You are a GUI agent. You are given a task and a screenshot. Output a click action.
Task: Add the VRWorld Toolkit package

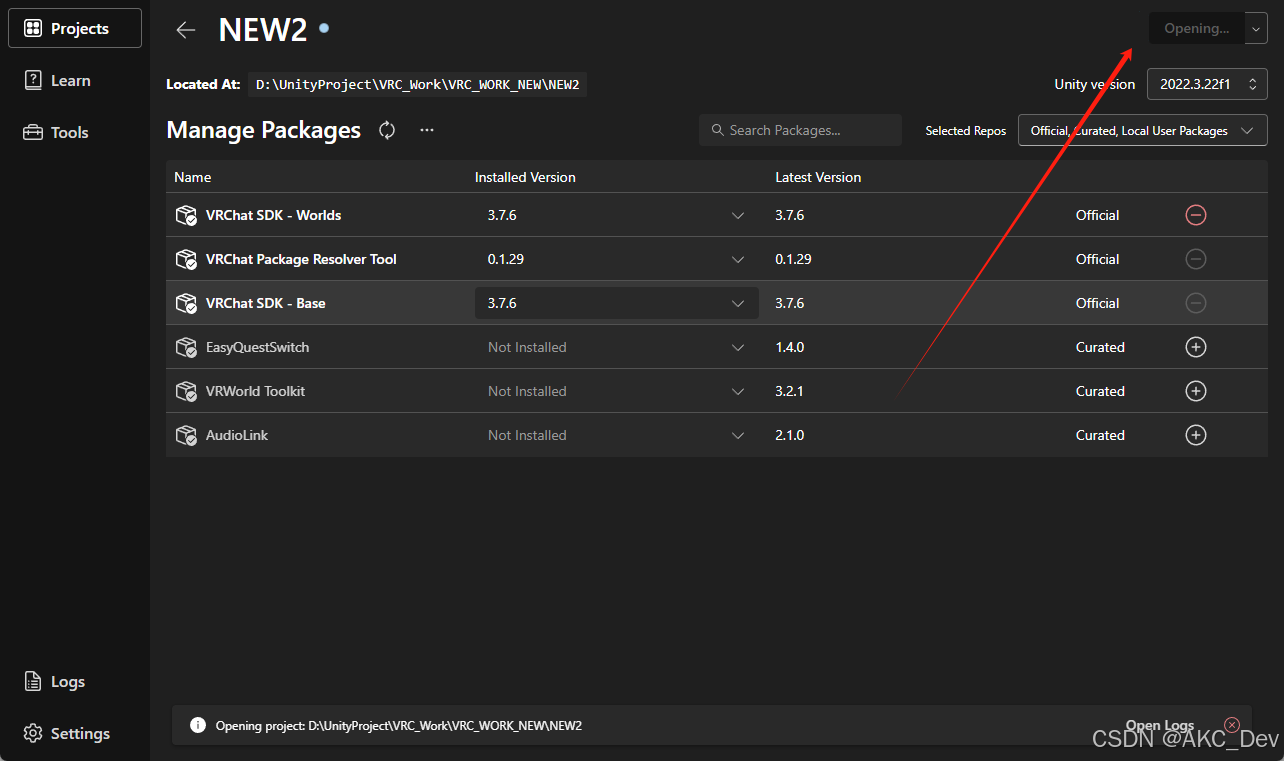(x=1196, y=391)
